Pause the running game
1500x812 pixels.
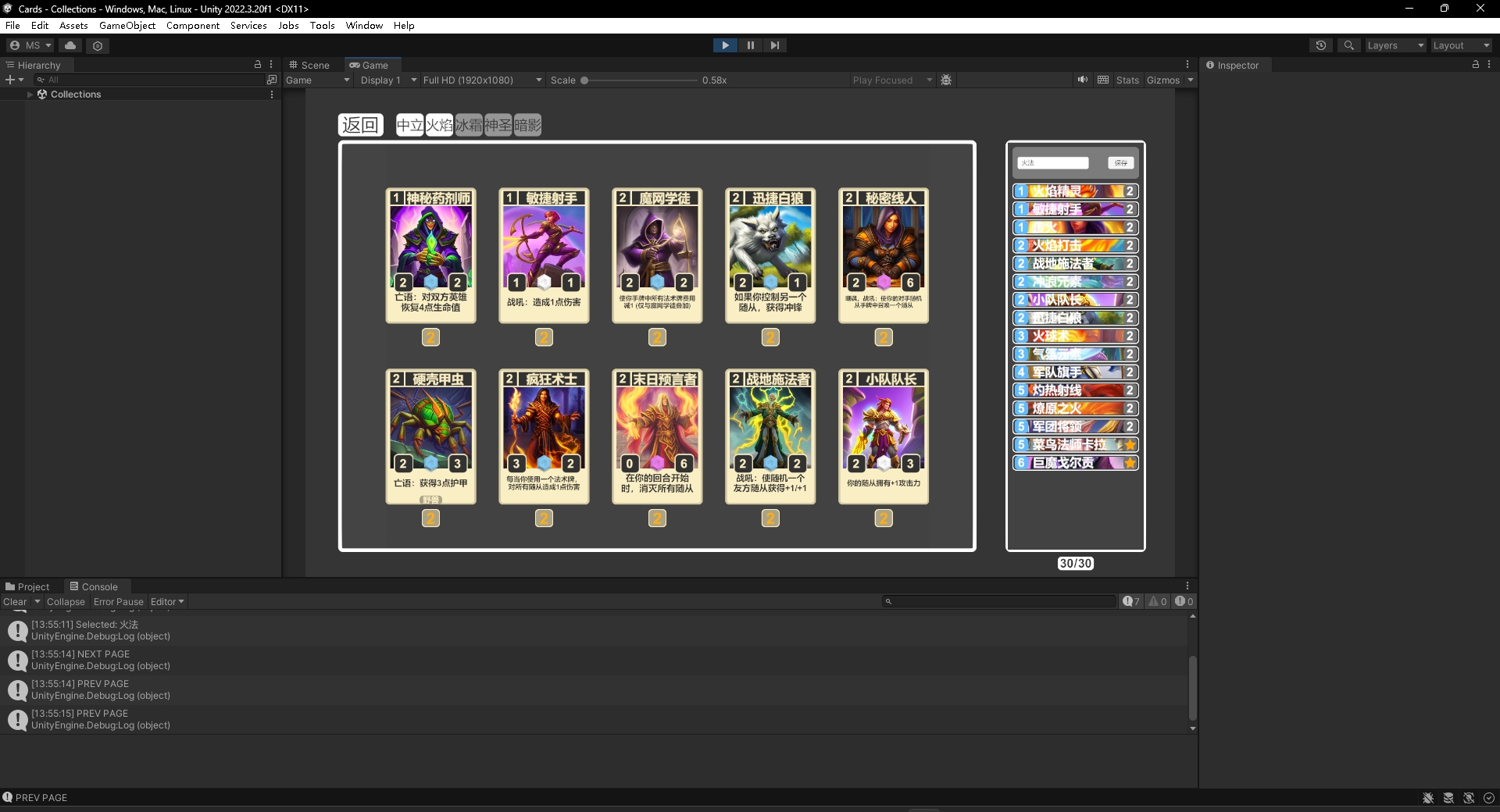pos(749,45)
